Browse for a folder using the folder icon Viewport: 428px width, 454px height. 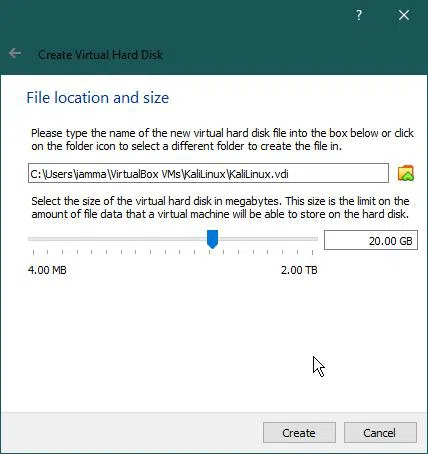pyautogui.click(x=406, y=173)
